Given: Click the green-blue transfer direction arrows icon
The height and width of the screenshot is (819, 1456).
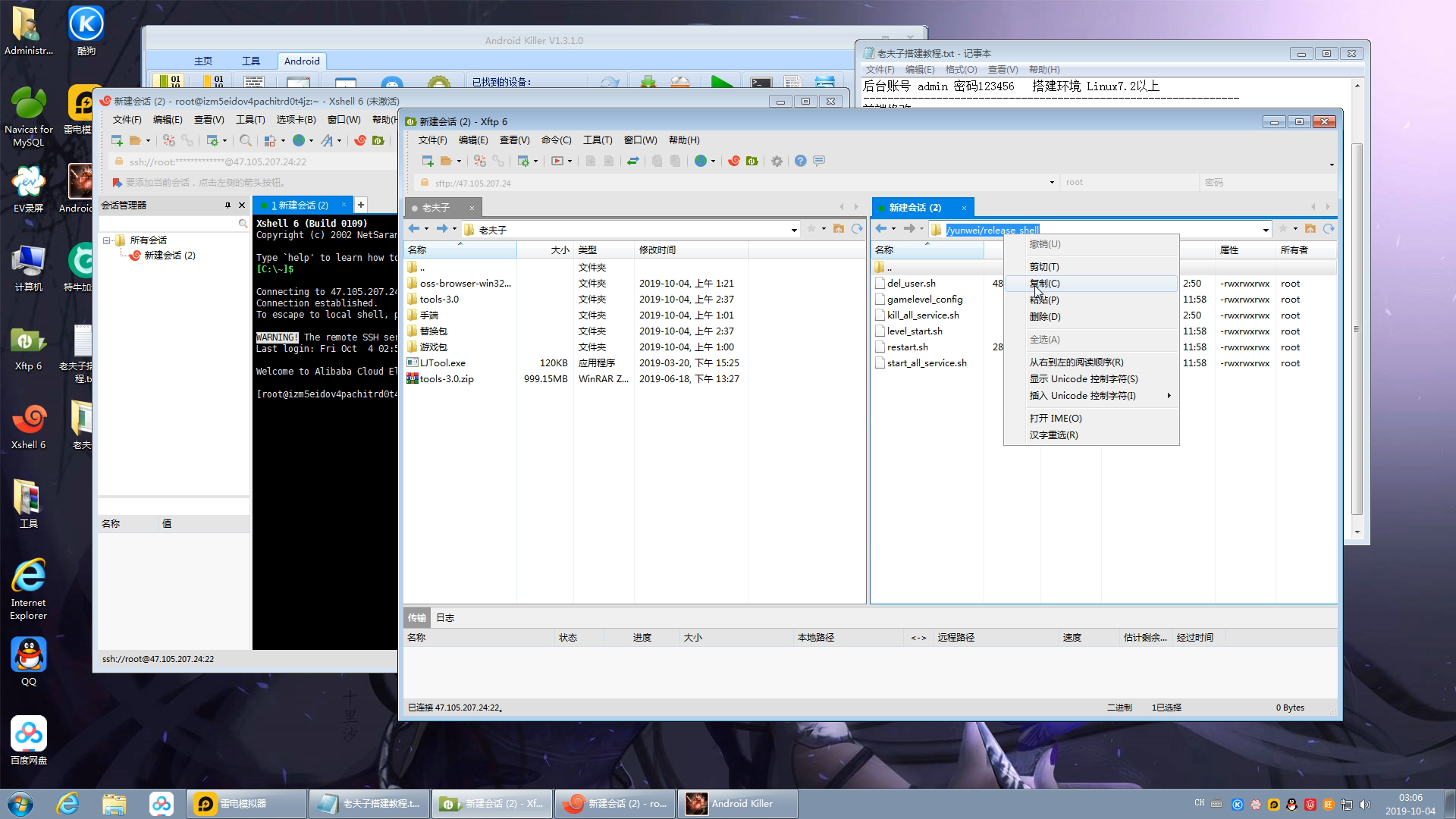Looking at the screenshot, I should coord(632,161).
